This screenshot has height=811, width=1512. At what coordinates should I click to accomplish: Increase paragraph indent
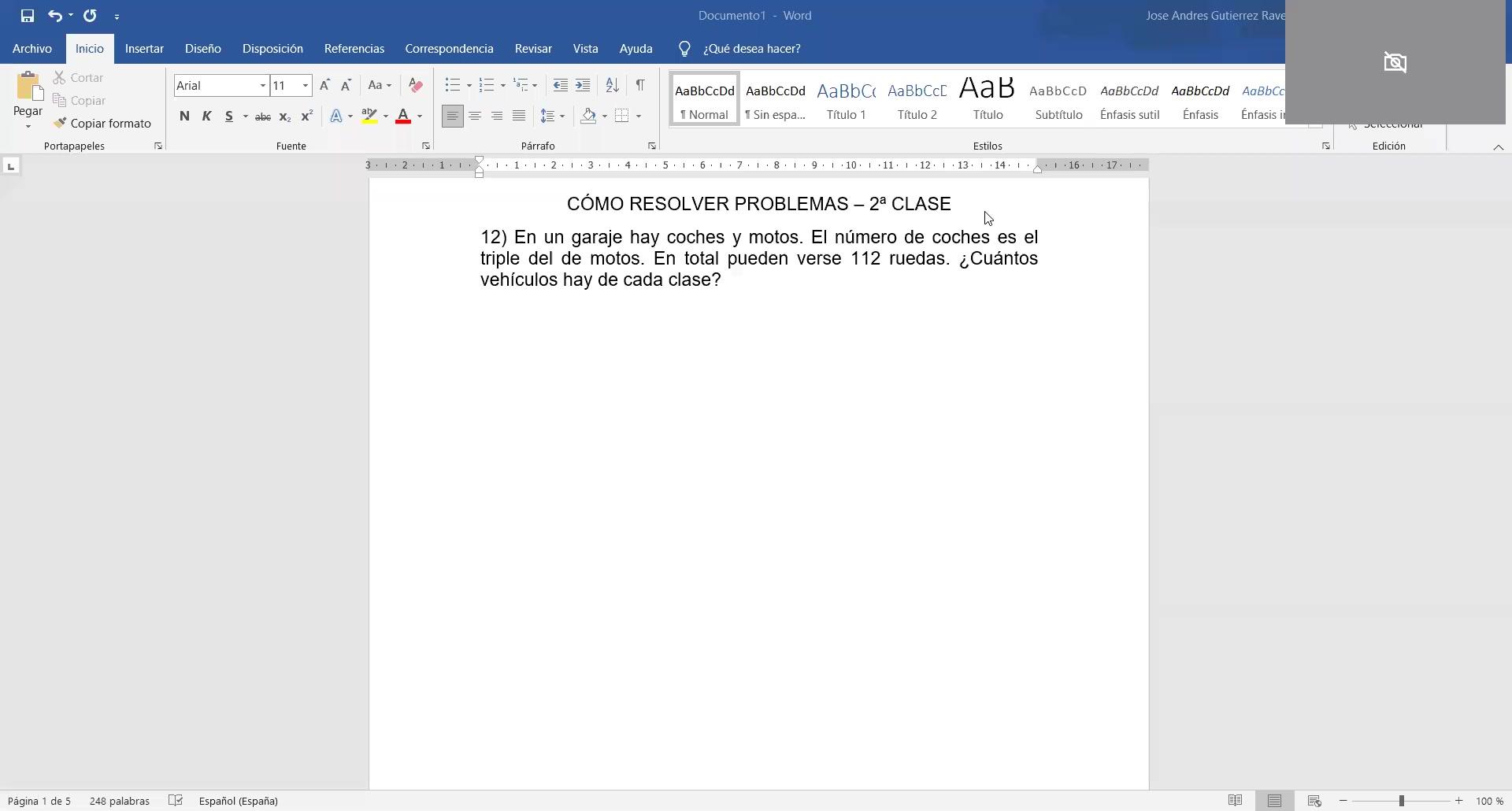583,85
